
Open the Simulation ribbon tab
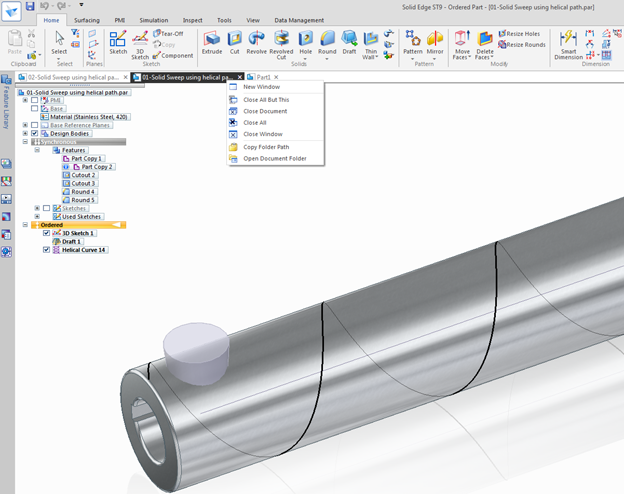pos(154,20)
